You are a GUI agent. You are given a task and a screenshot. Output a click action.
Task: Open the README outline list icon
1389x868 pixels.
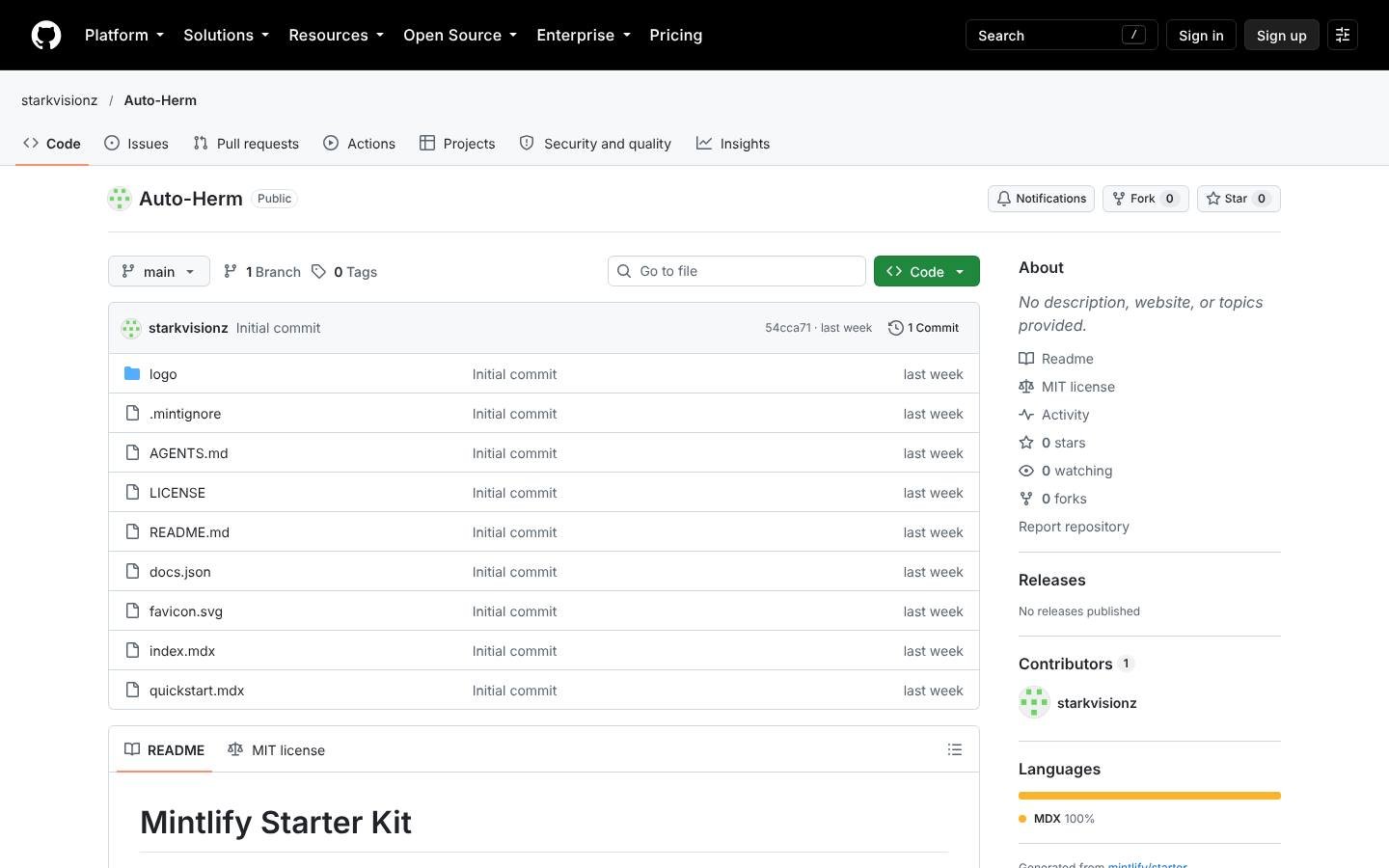coord(955,749)
